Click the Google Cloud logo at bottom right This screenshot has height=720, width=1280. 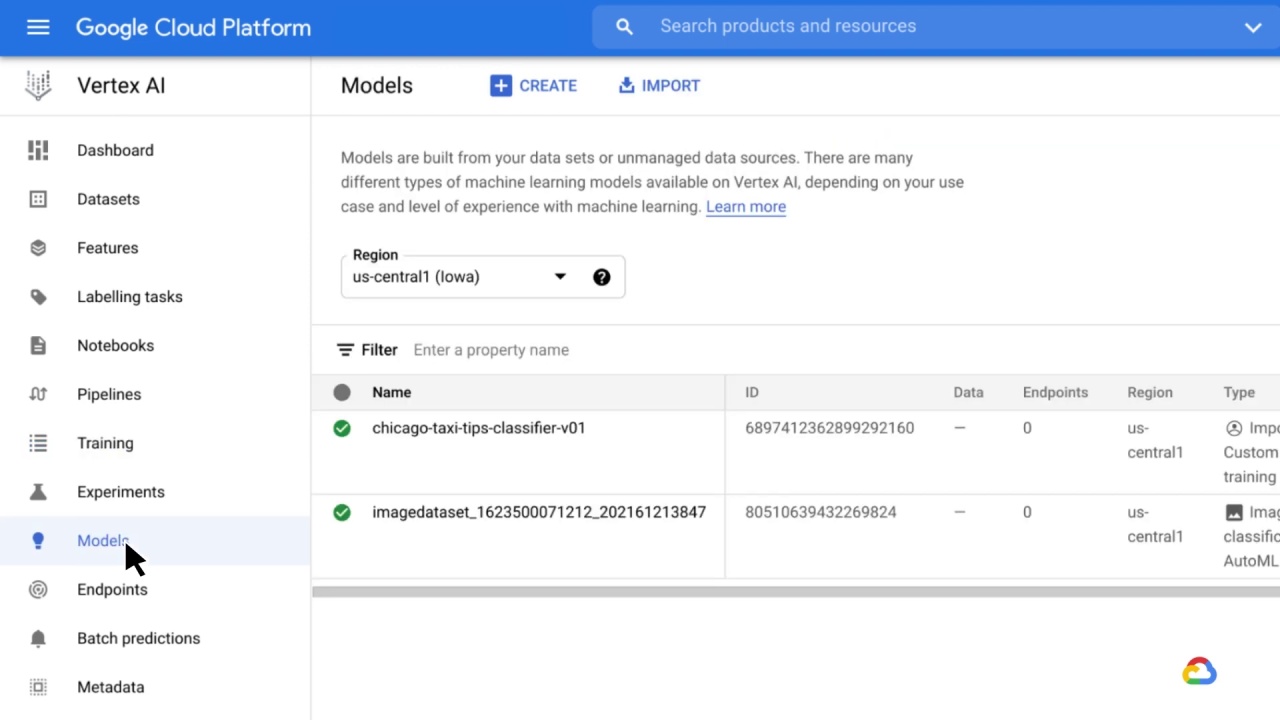(x=1199, y=671)
